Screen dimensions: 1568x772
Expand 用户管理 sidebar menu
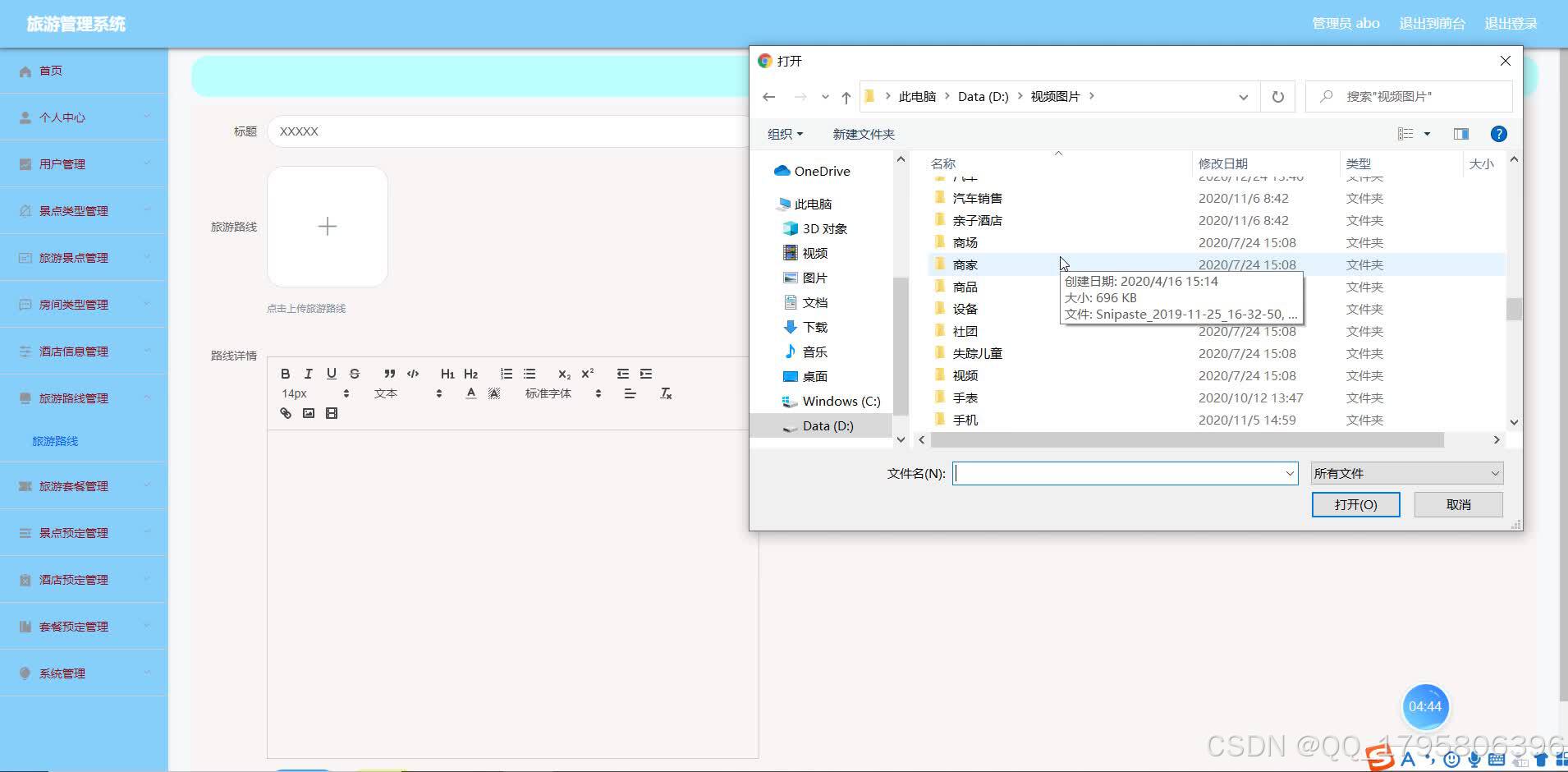click(84, 164)
